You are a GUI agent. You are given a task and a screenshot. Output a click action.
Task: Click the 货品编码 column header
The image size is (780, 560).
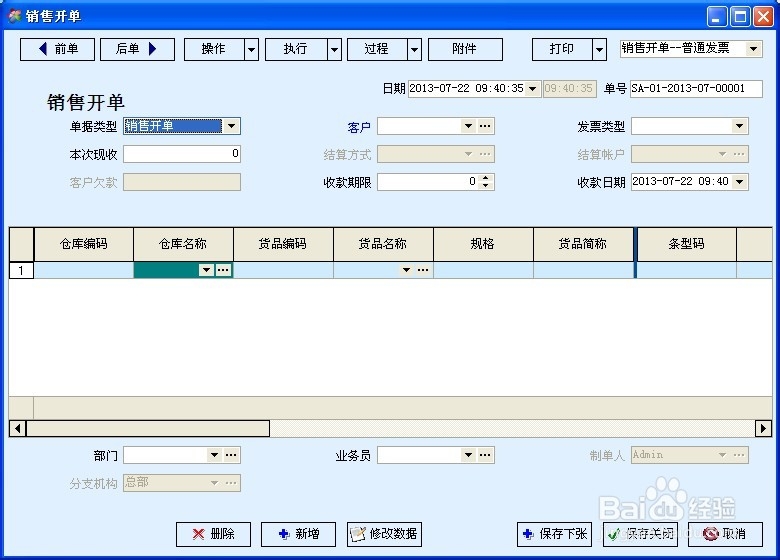(283, 244)
